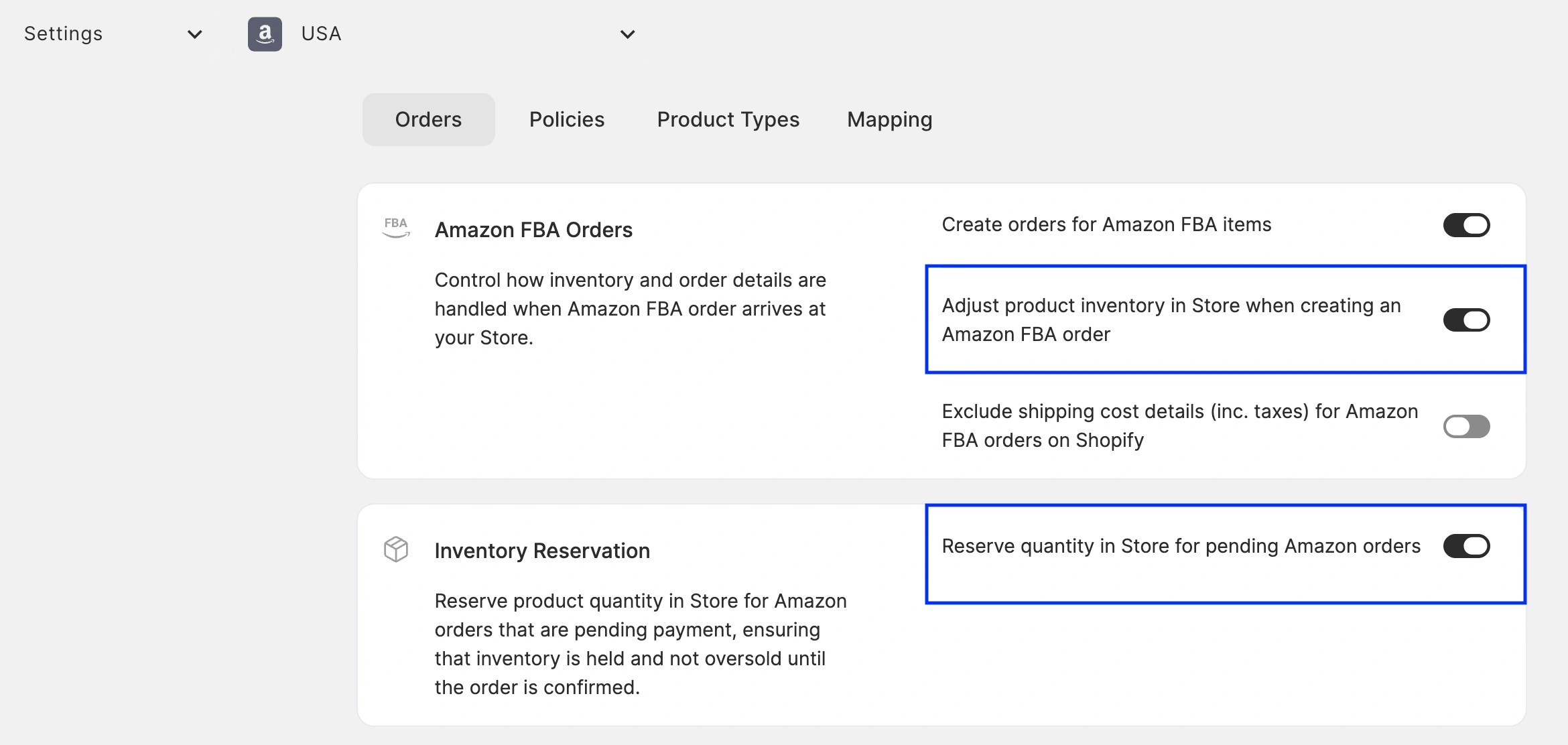Disable Create orders for Amazon FBA items
This screenshot has width=1568, height=745.
click(x=1466, y=225)
